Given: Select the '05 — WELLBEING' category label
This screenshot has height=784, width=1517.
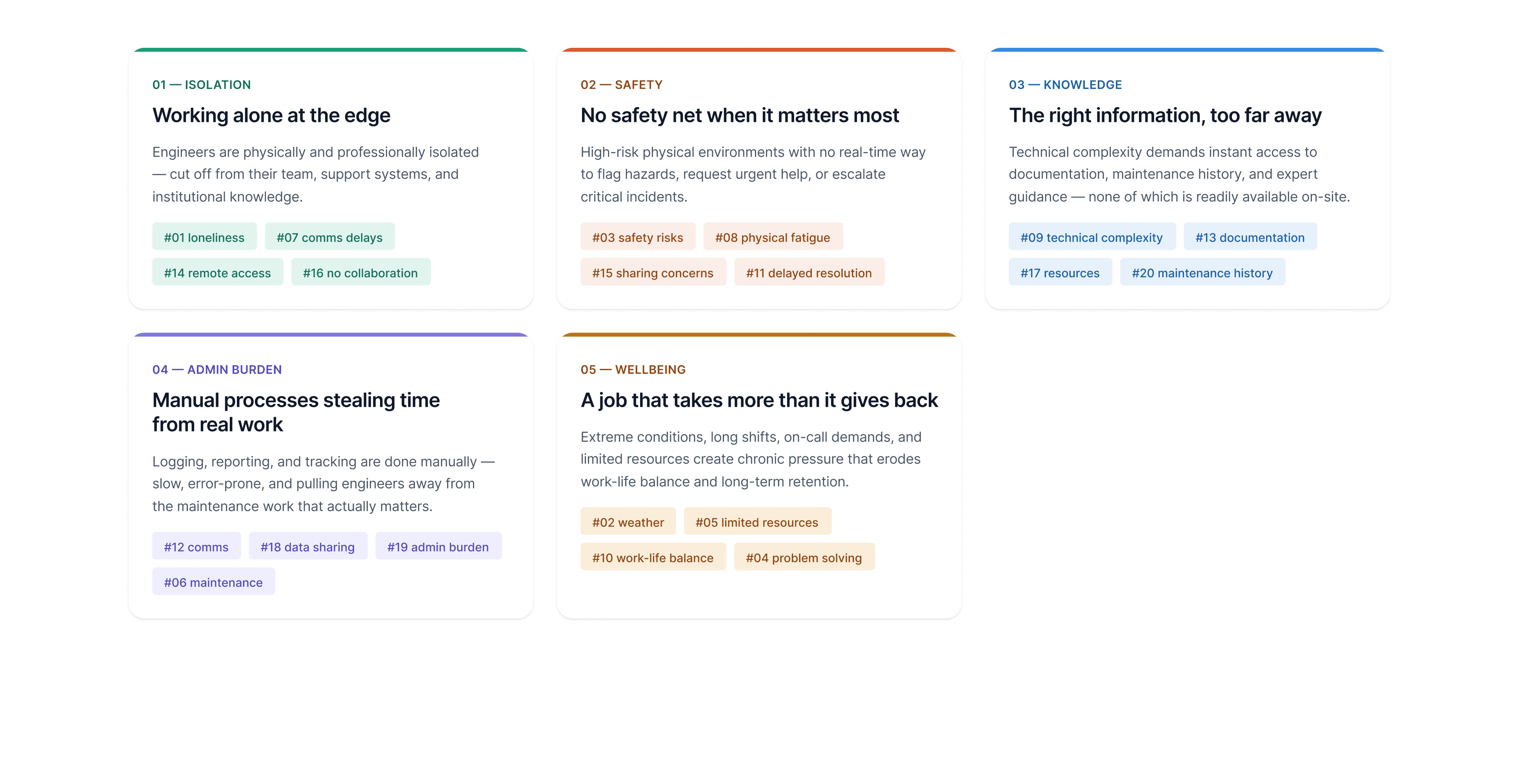Looking at the screenshot, I should [633, 370].
